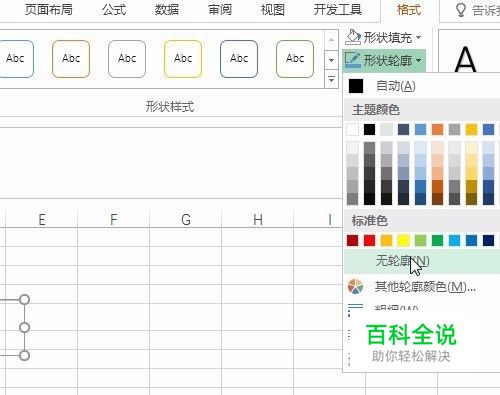Image resolution: width=500 pixels, height=395 pixels.
Task: Pick the white theme color swatch
Action: (353, 129)
